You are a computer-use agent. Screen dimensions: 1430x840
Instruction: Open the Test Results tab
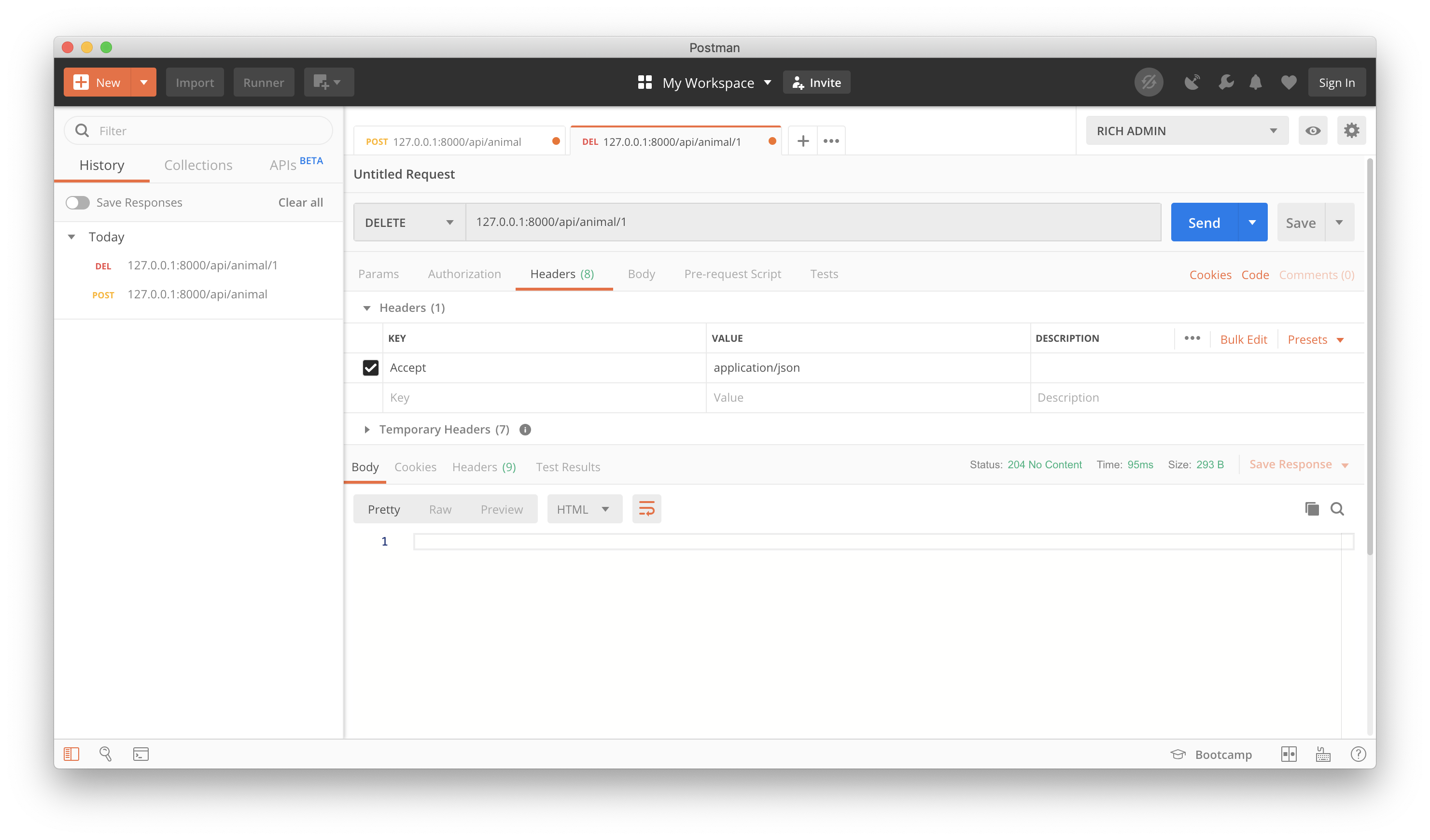pyautogui.click(x=567, y=467)
